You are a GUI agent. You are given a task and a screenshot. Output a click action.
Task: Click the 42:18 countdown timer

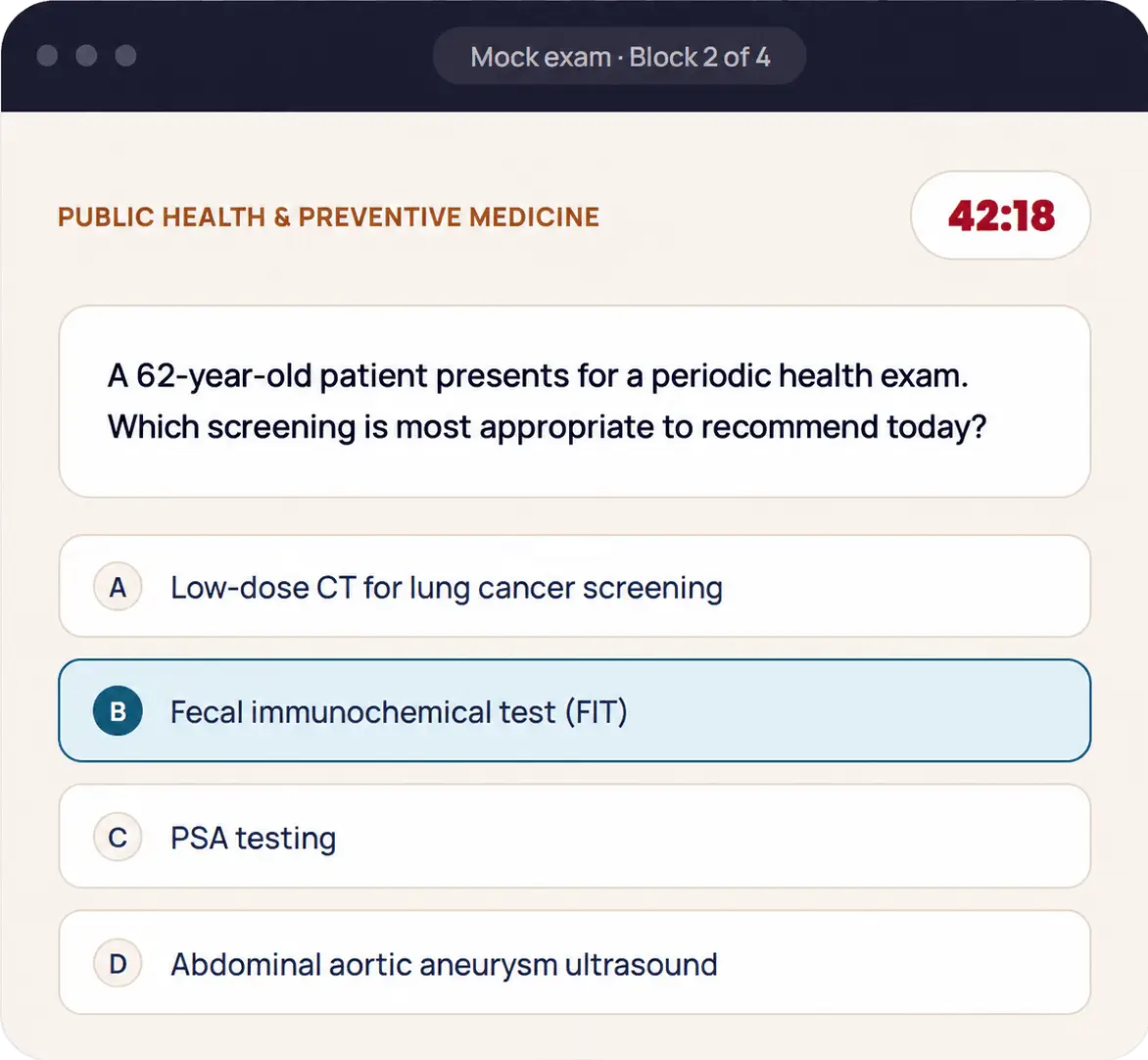pos(1001,216)
